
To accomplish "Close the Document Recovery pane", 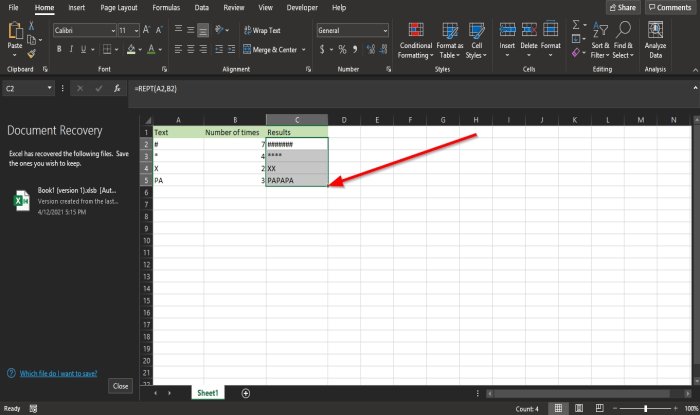I will click(120, 385).
